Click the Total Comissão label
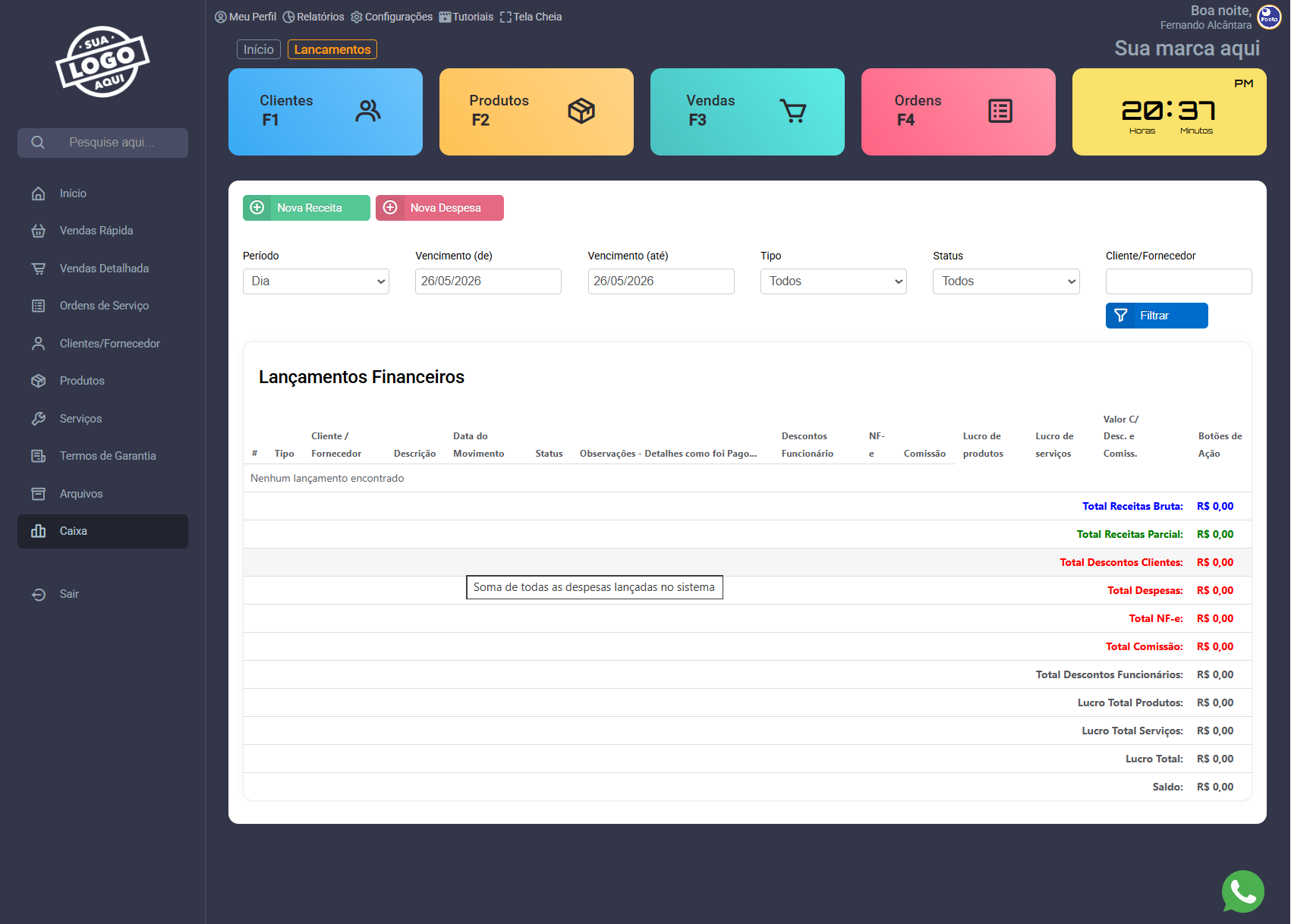Image resolution: width=1291 pixels, height=924 pixels. 1144,646
